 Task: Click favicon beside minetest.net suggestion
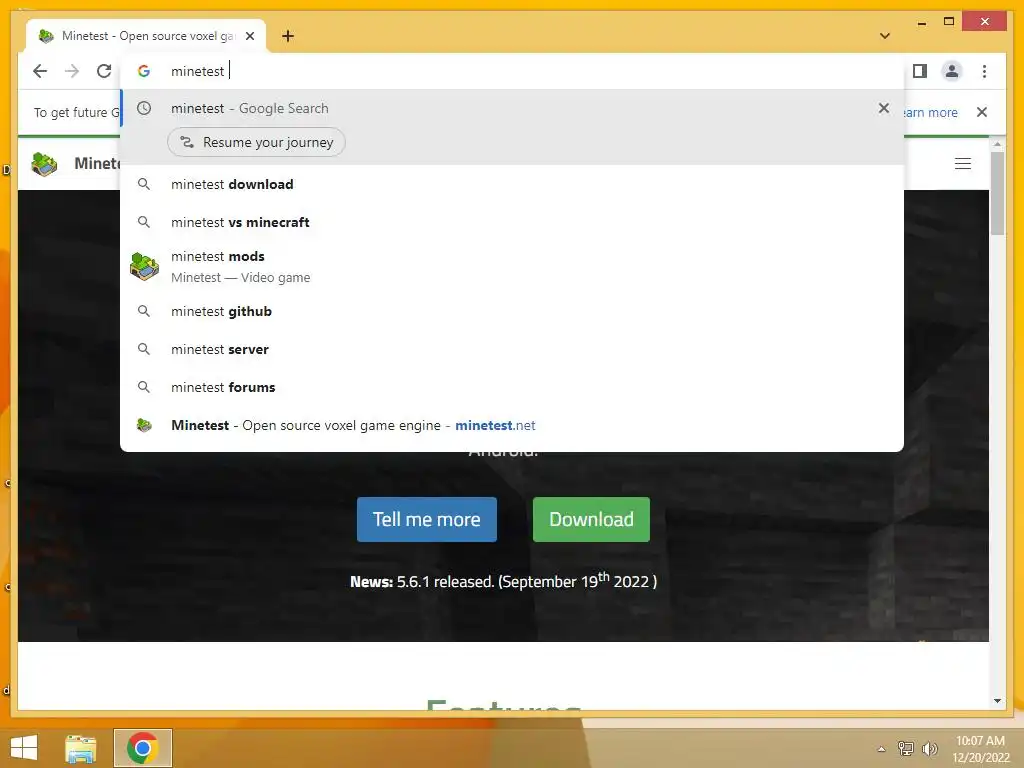[144, 425]
